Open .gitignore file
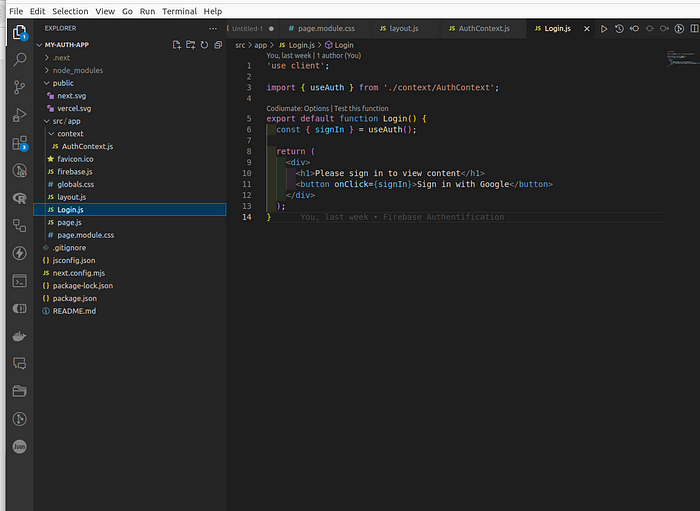The height and width of the screenshot is (511, 700). tap(69, 248)
